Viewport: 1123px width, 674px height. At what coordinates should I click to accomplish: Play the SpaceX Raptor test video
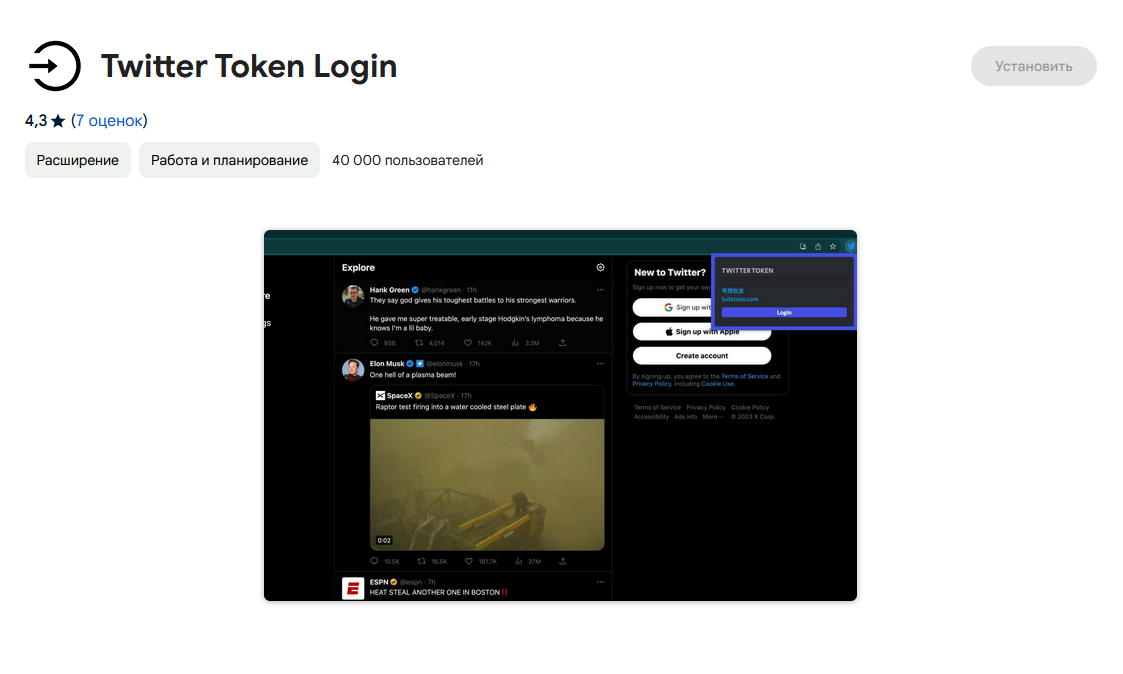coord(487,484)
